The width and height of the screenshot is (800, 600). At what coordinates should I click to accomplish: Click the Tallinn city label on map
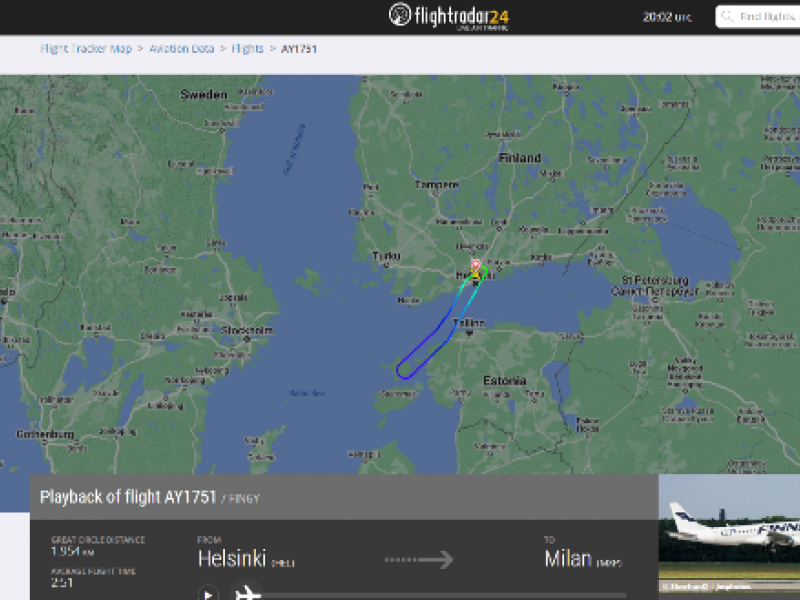(469, 323)
